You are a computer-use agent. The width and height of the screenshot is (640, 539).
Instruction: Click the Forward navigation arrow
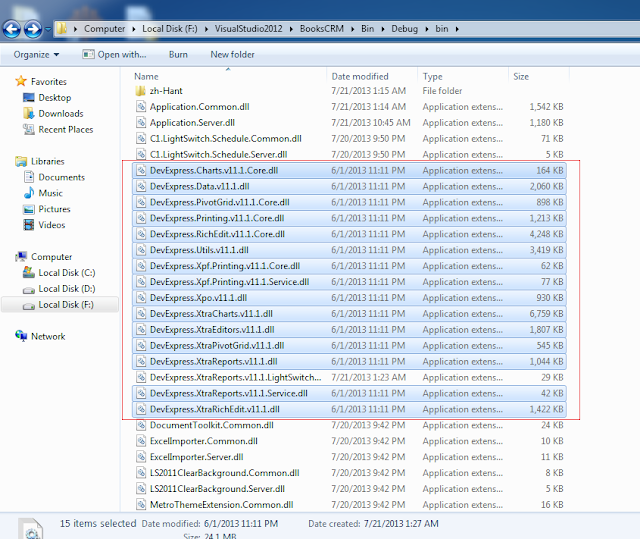coord(33,29)
